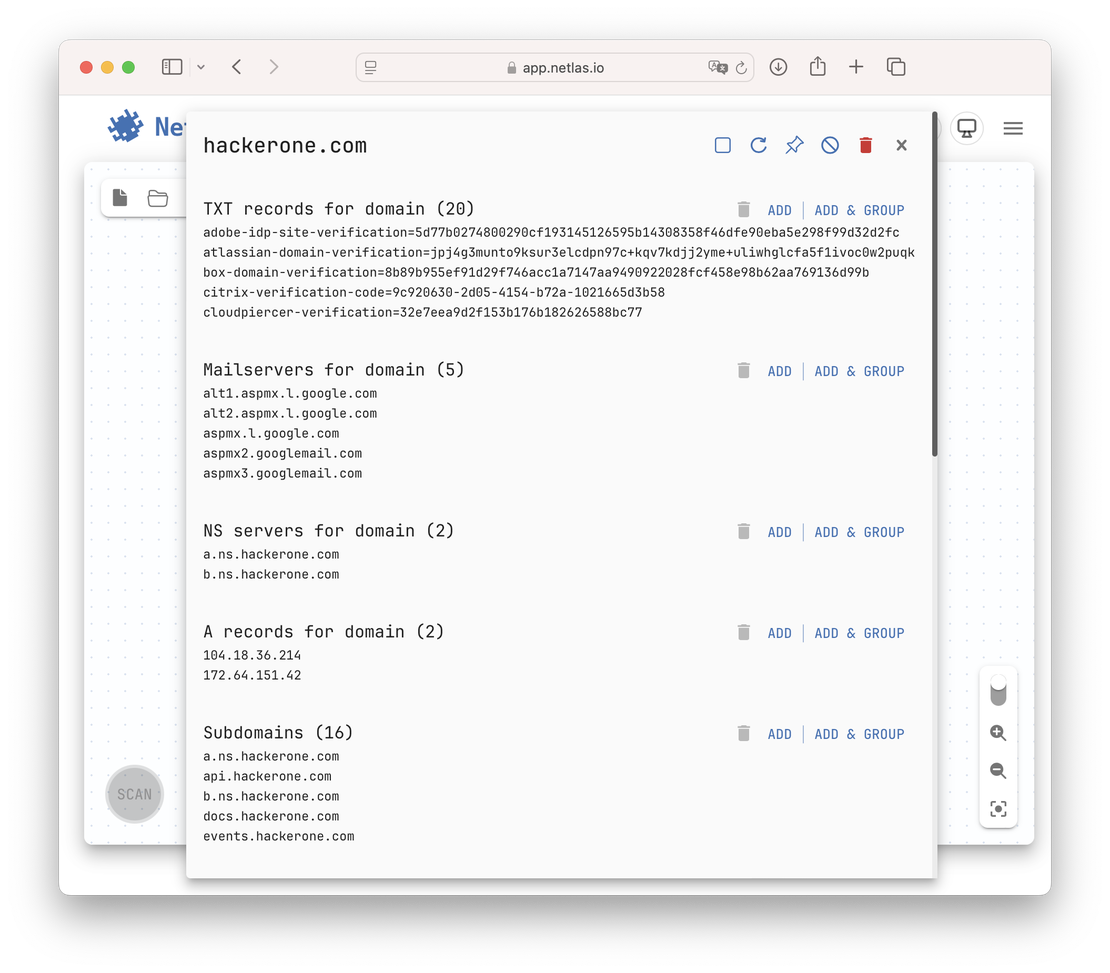Click the Netlas logo

(x=125, y=126)
